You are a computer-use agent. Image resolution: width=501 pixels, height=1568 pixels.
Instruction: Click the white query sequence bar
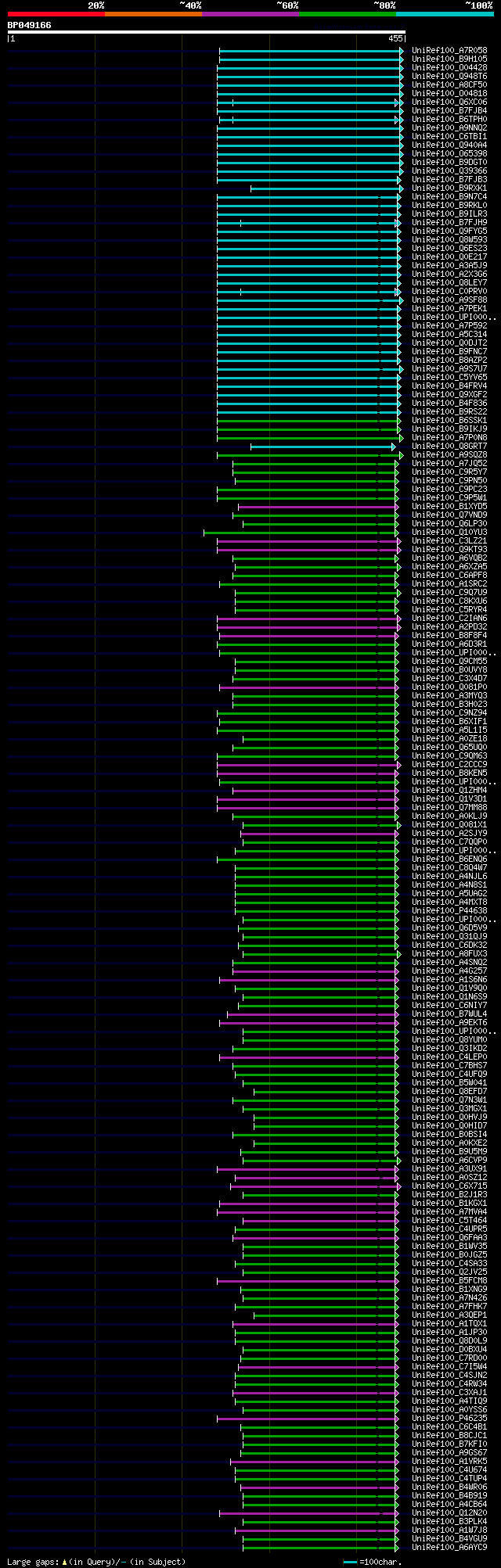tap(206, 32)
